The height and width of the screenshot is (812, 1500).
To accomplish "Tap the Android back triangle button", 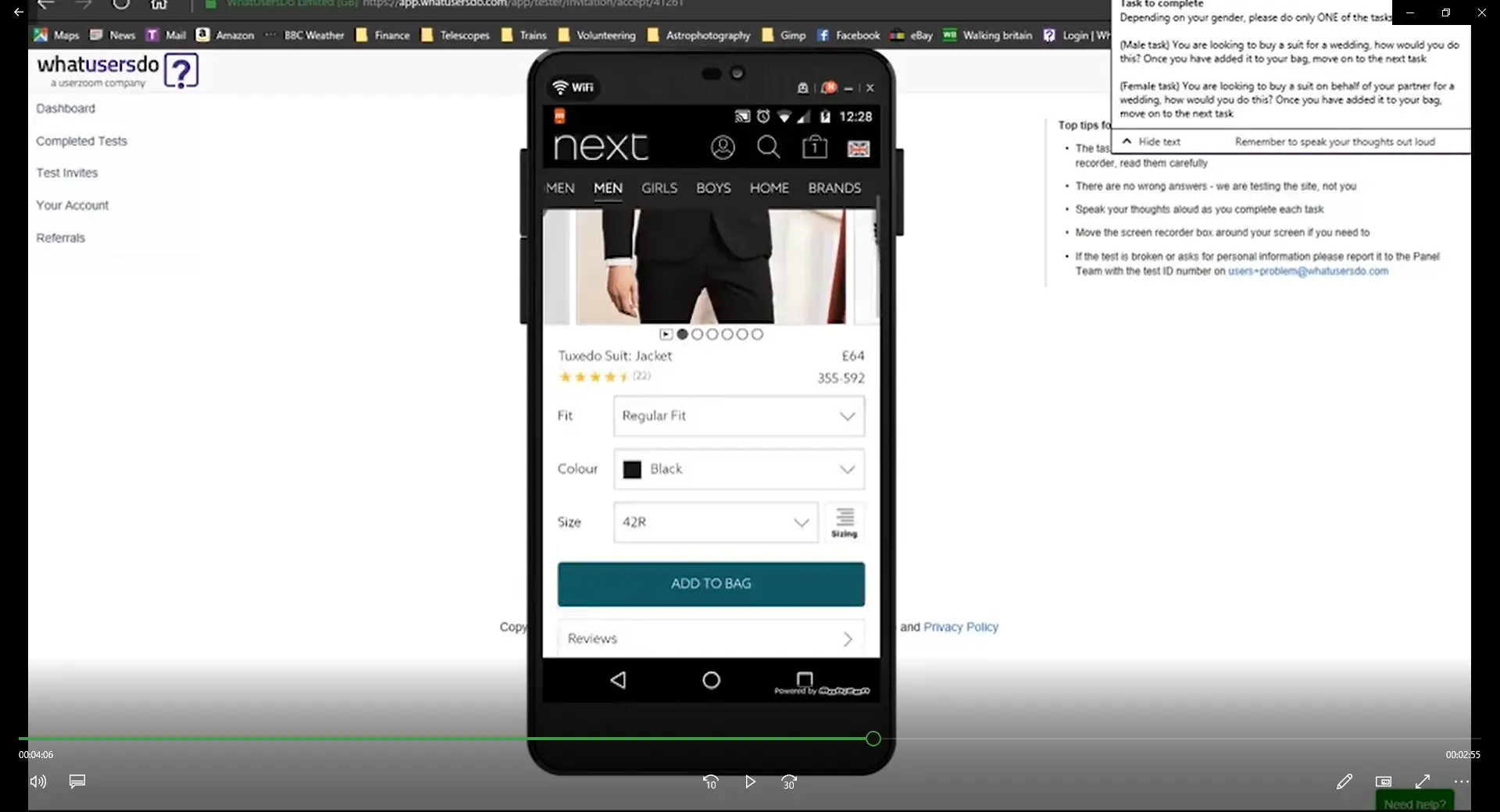I will click(x=618, y=680).
